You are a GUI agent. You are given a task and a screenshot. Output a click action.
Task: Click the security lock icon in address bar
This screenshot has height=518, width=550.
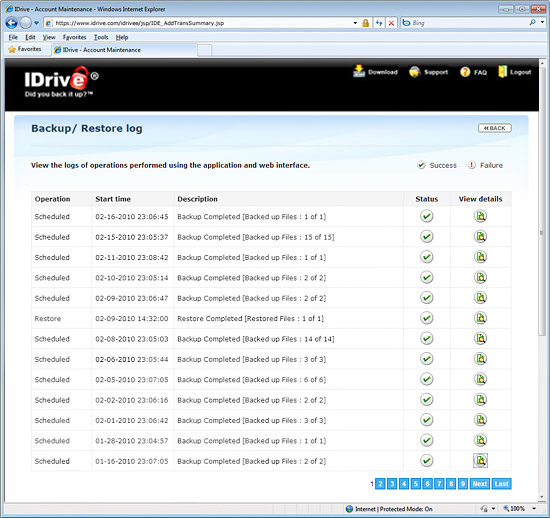[365, 23]
